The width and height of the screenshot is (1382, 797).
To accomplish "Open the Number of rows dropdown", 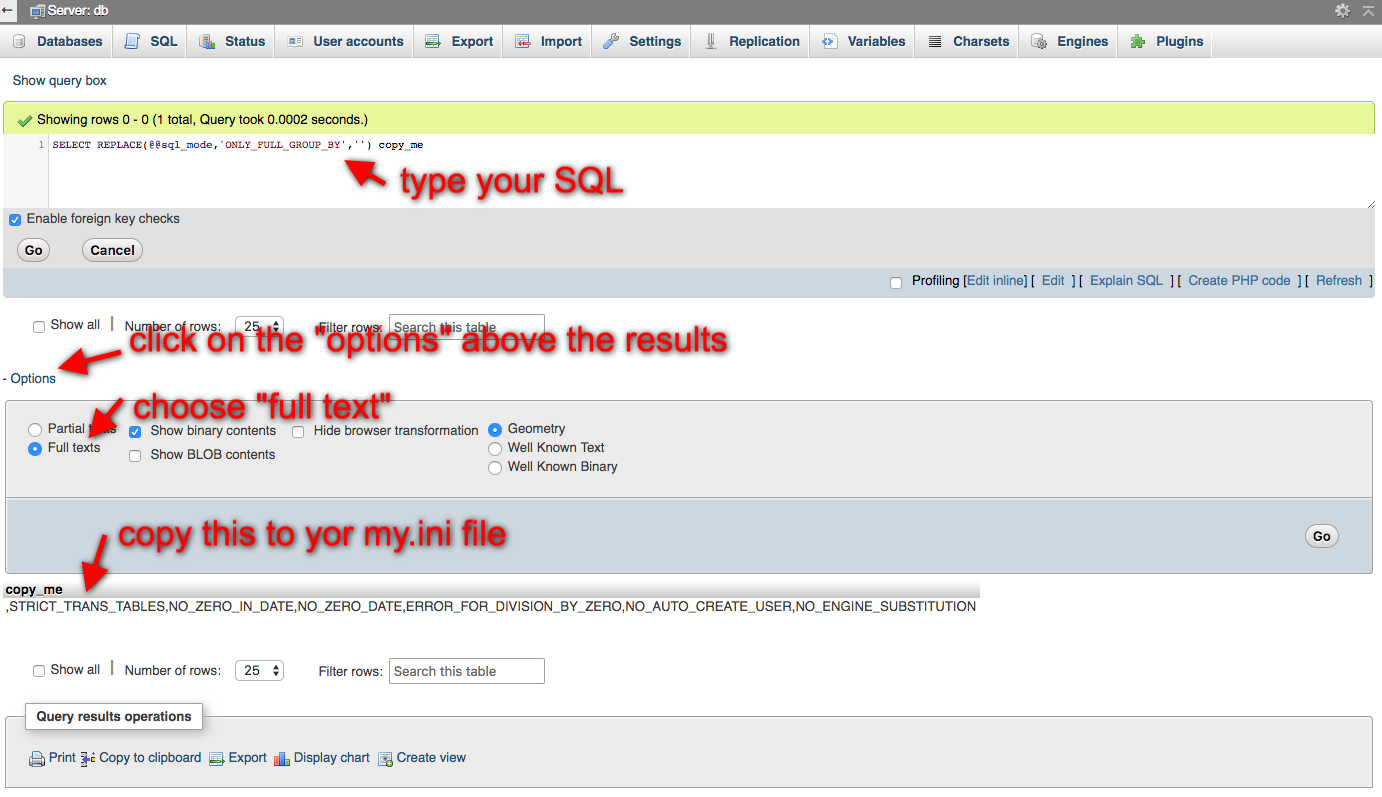I will [259, 326].
